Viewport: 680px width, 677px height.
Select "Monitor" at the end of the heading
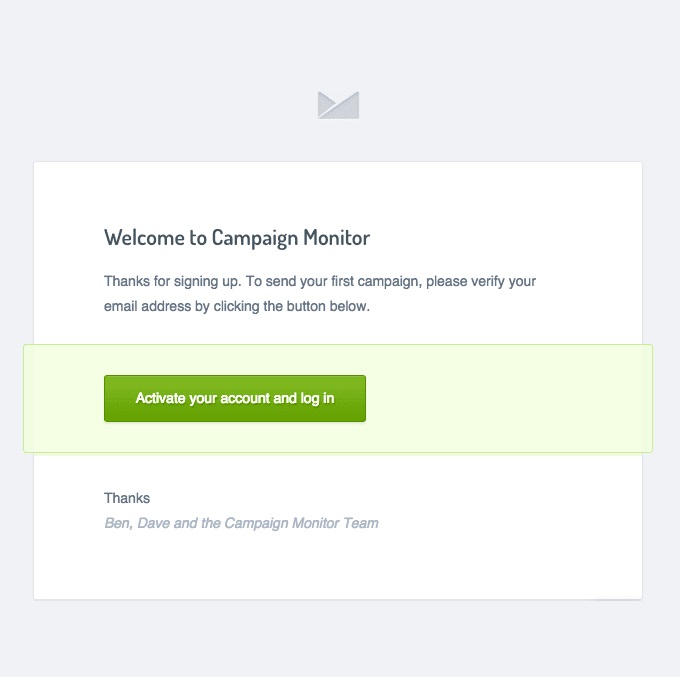tap(336, 238)
